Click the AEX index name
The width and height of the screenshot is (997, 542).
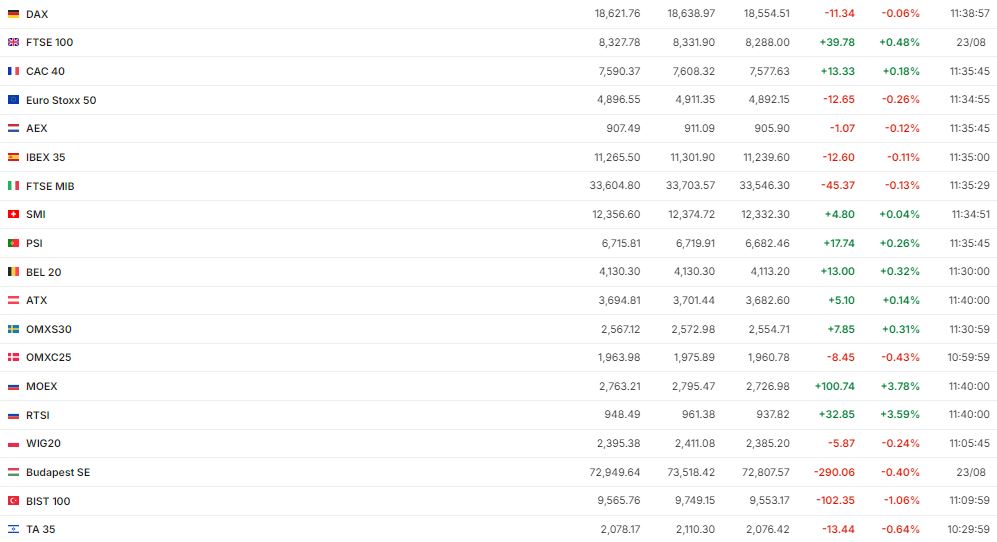[x=36, y=128]
